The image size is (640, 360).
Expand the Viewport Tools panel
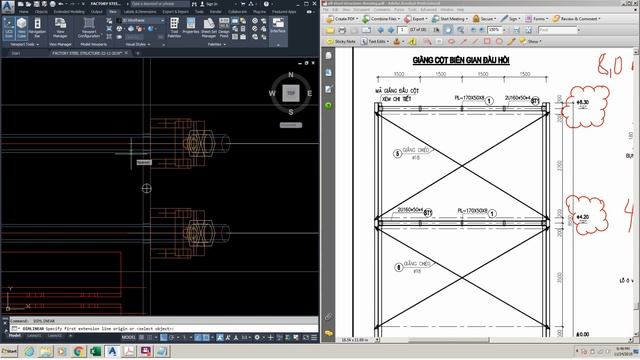point(24,44)
